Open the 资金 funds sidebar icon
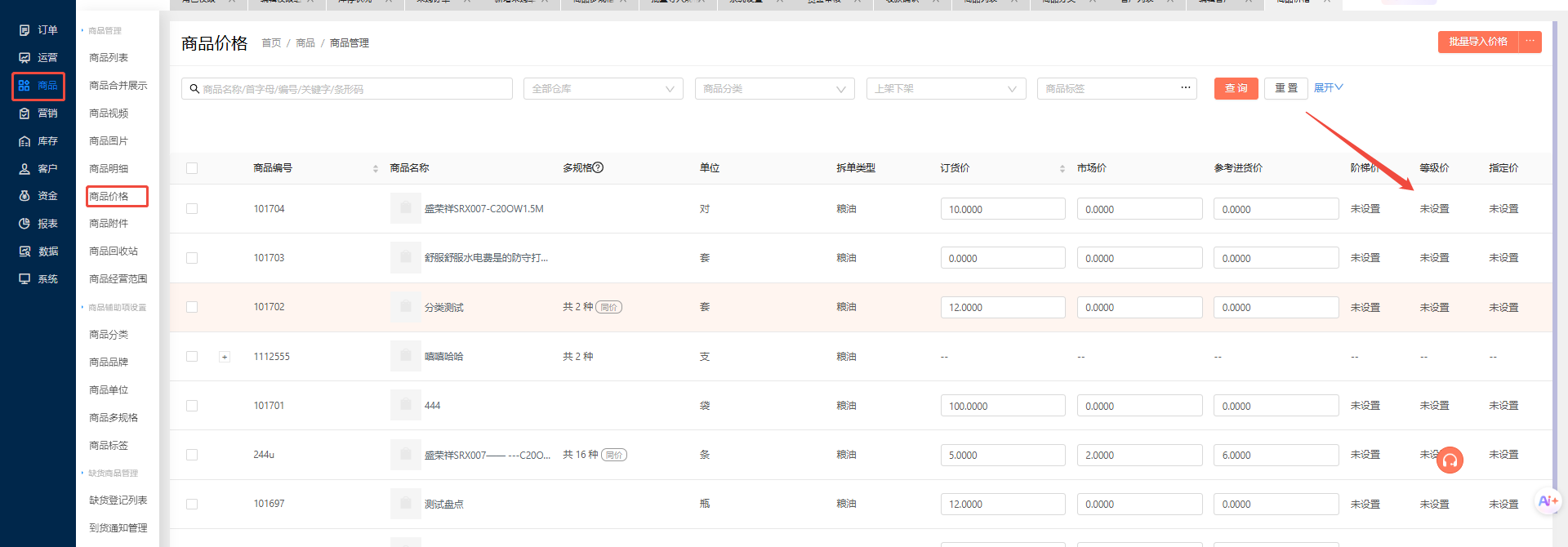The height and width of the screenshot is (547, 1568). pyautogui.click(x=24, y=196)
